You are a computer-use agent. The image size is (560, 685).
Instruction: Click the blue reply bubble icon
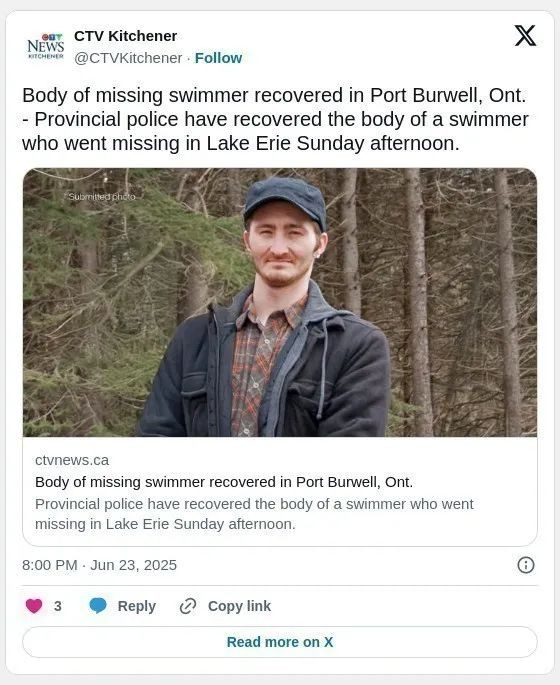pos(98,606)
